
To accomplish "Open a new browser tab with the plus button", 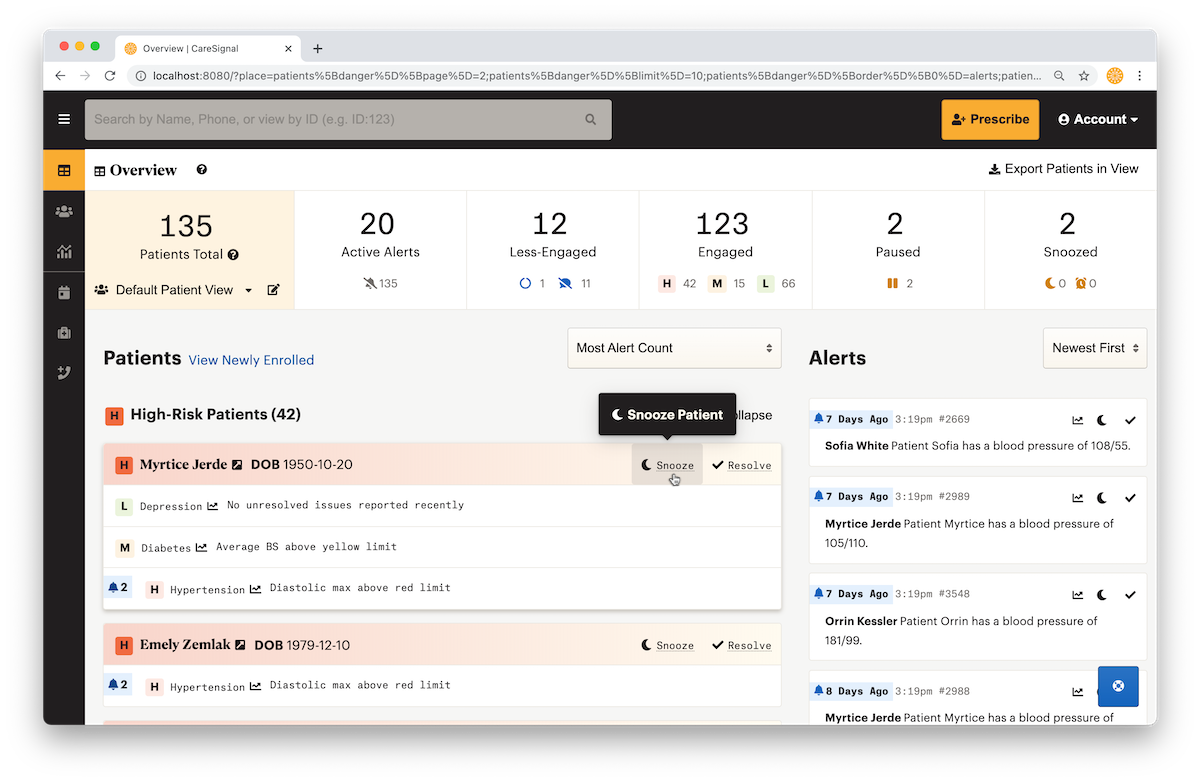I will point(318,48).
